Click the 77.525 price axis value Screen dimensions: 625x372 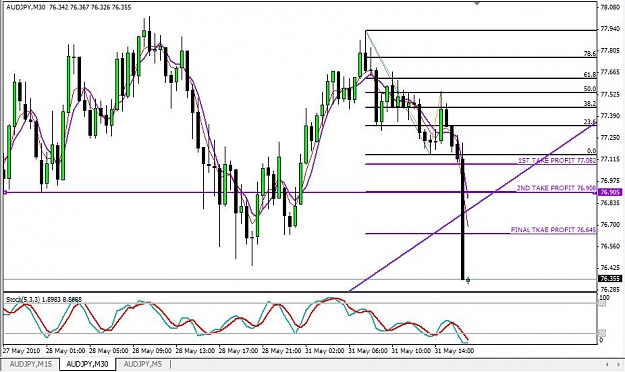(x=610, y=94)
